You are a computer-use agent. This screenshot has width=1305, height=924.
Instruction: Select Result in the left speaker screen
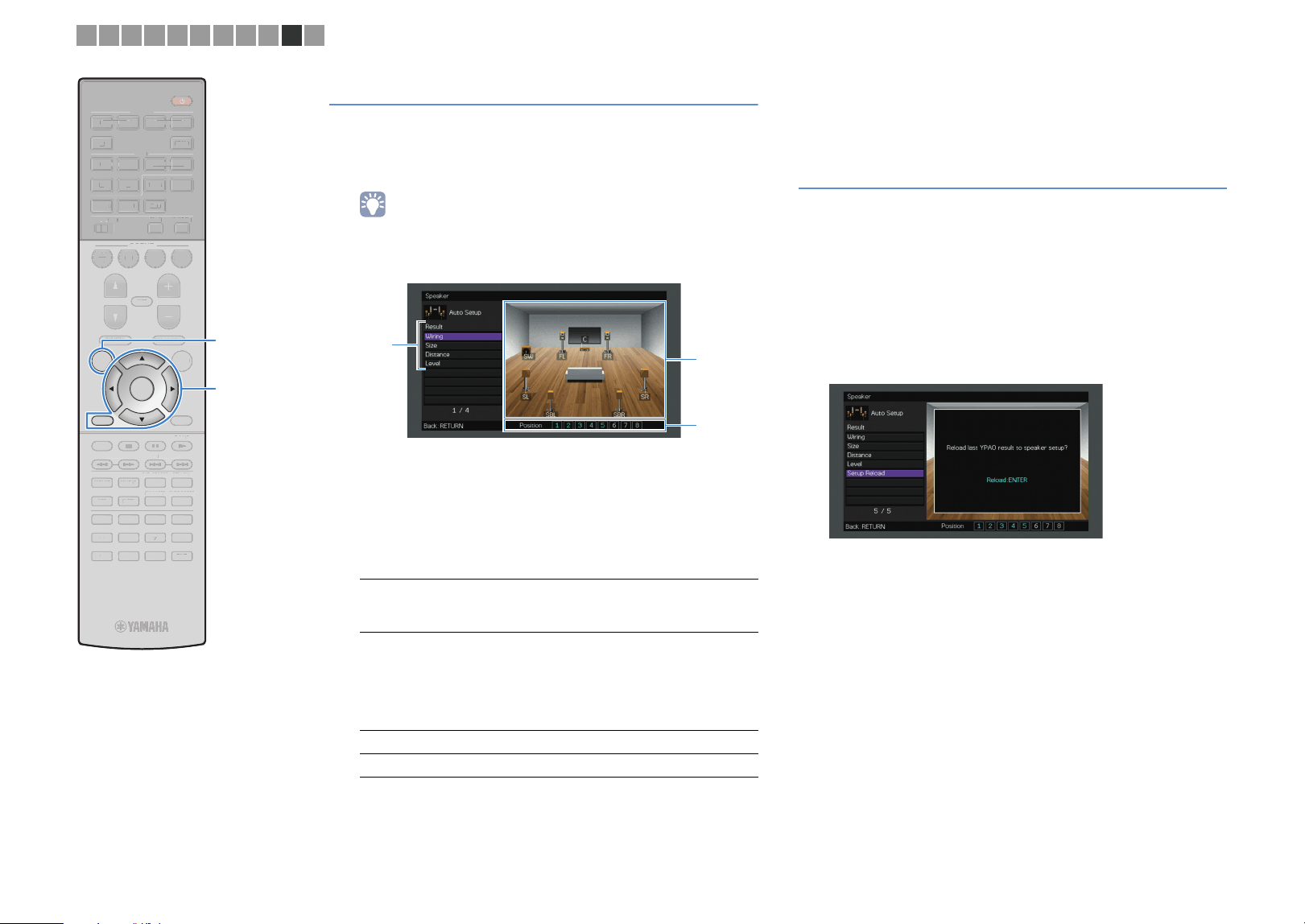pos(435,327)
